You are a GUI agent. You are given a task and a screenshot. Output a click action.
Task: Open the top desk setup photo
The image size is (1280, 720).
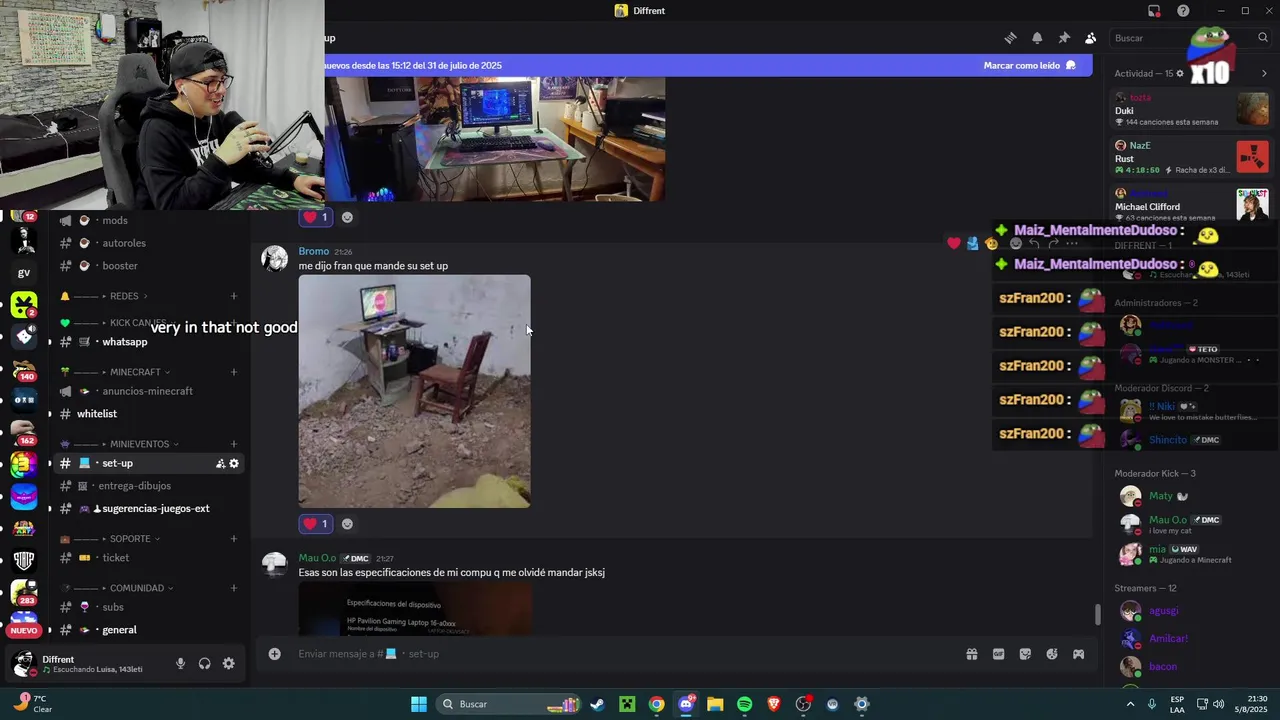pyautogui.click(x=495, y=139)
